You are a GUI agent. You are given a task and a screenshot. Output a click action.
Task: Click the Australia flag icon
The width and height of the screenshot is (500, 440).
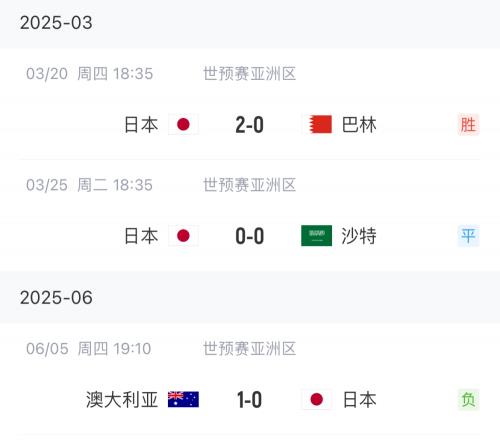(183, 399)
